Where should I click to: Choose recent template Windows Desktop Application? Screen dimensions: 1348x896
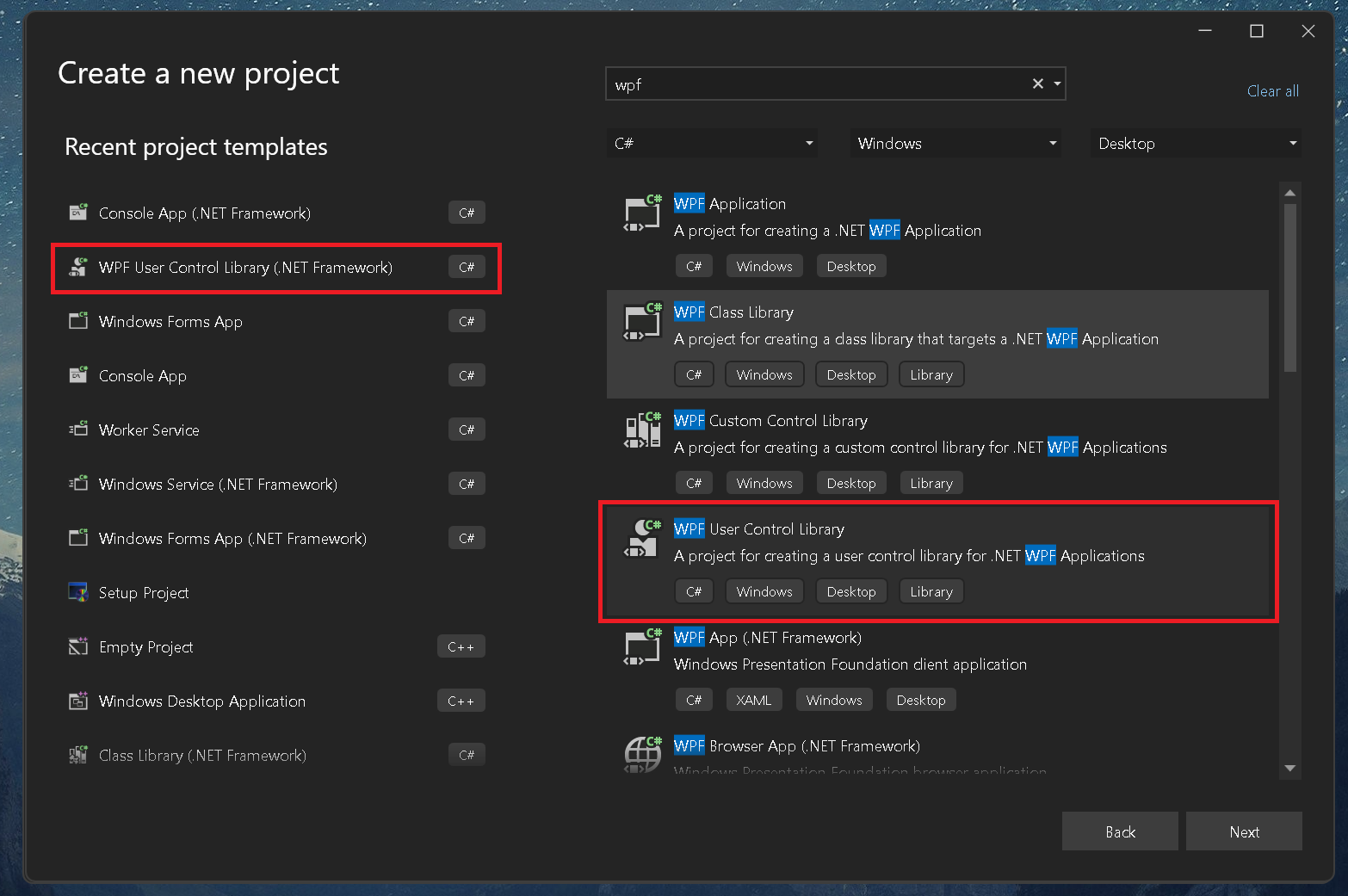click(276, 701)
